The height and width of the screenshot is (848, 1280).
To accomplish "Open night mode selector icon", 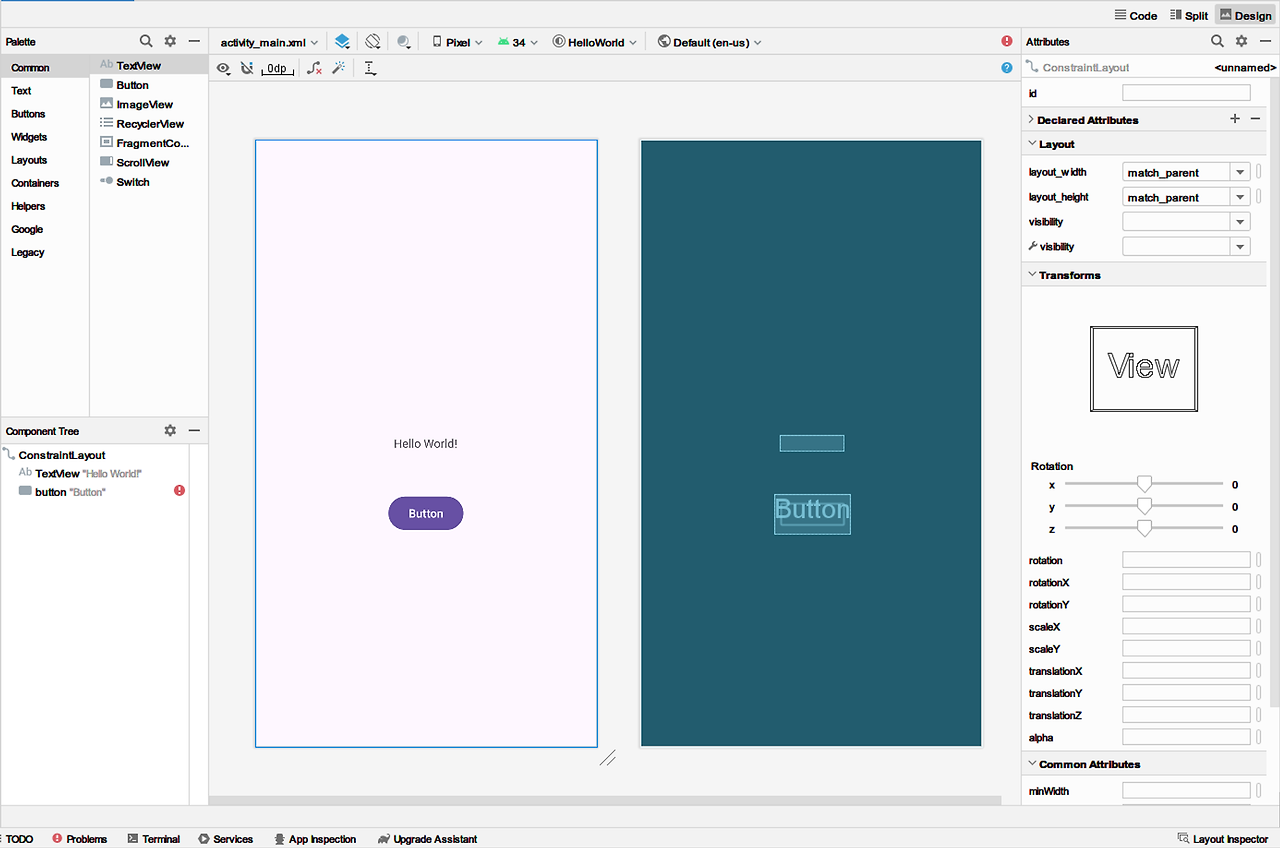I will click(x=404, y=42).
